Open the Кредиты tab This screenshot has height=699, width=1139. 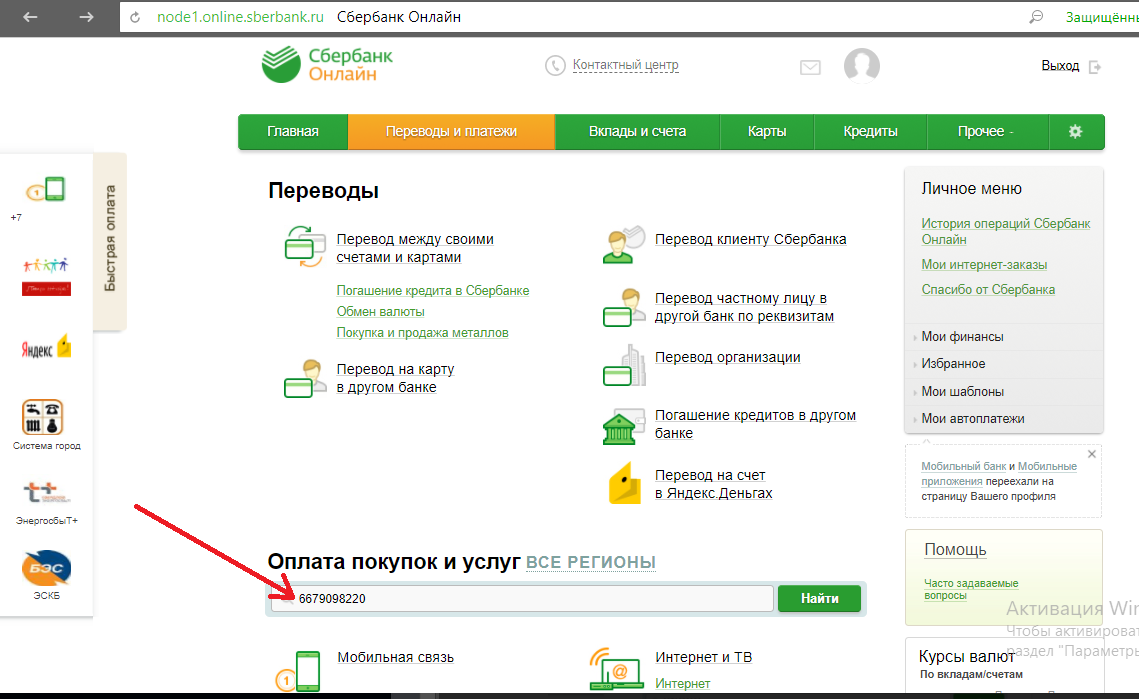(x=870, y=132)
